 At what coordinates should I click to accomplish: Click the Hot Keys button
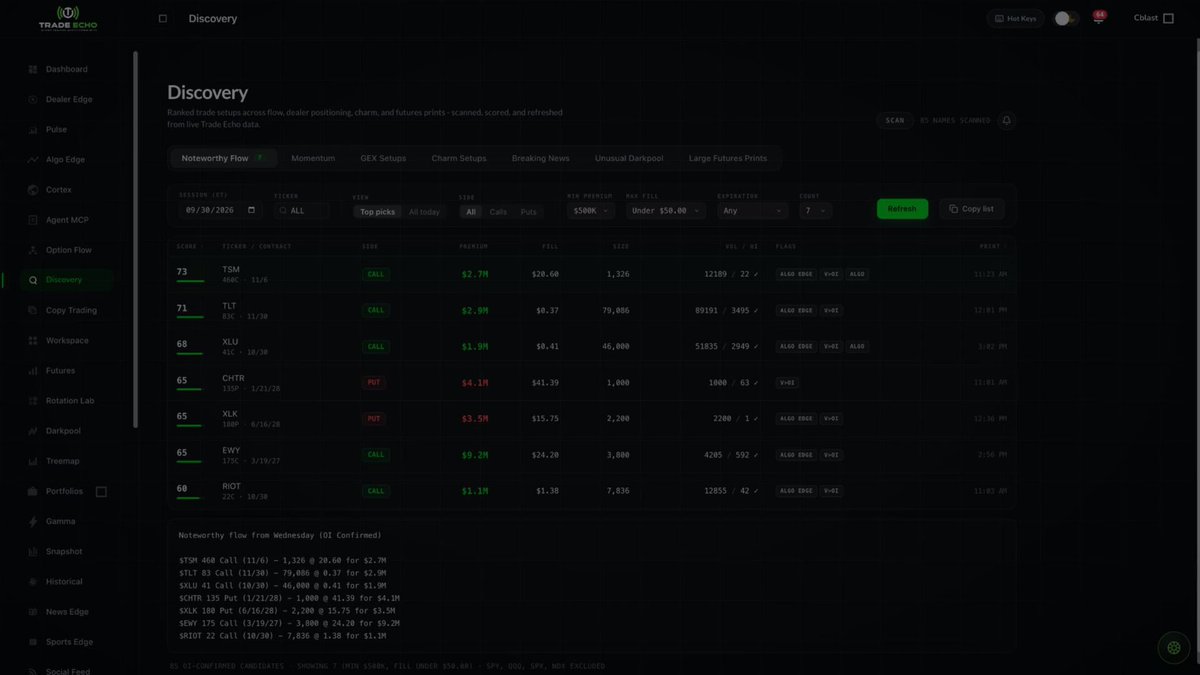pos(1016,18)
